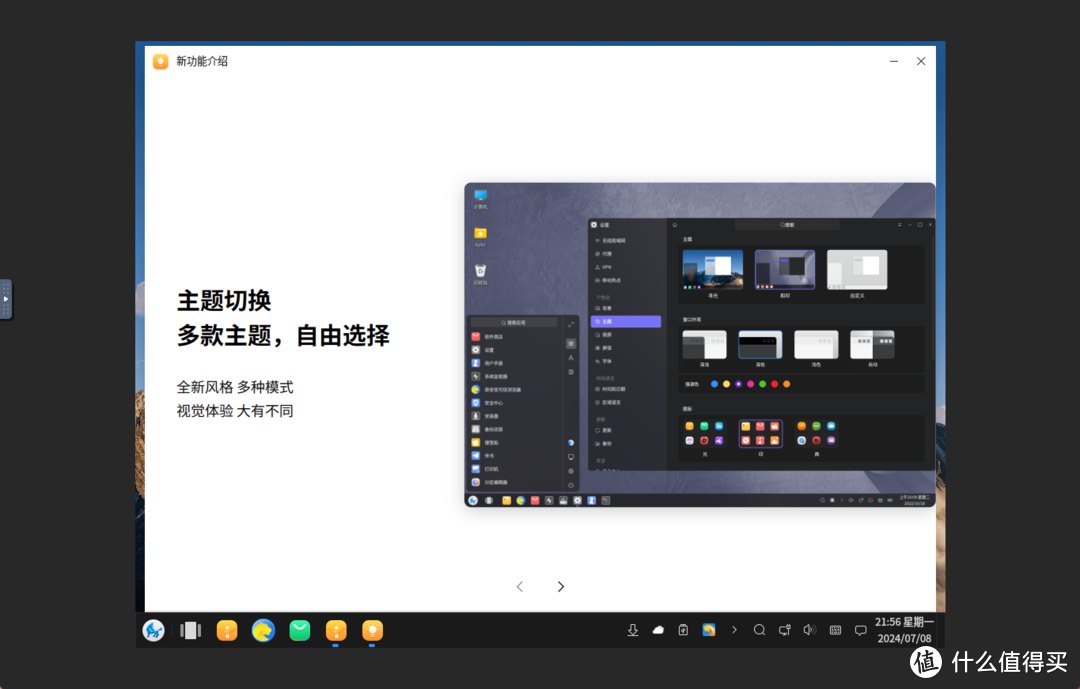Open the onscreen keyboard tray icon
This screenshot has width=1080, height=689.
[836, 630]
